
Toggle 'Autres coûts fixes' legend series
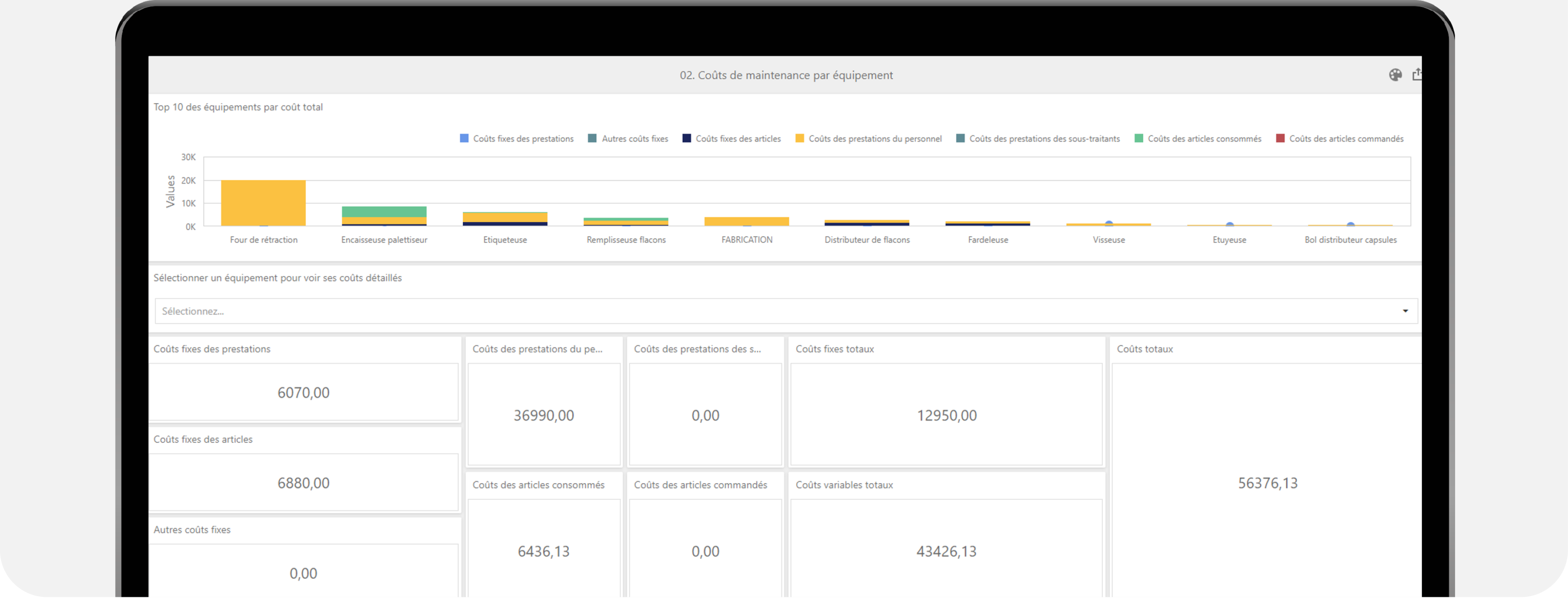[592, 139]
